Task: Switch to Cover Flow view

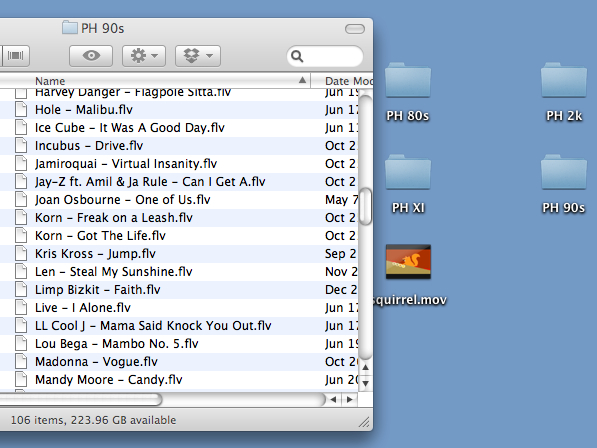Action: [16, 56]
